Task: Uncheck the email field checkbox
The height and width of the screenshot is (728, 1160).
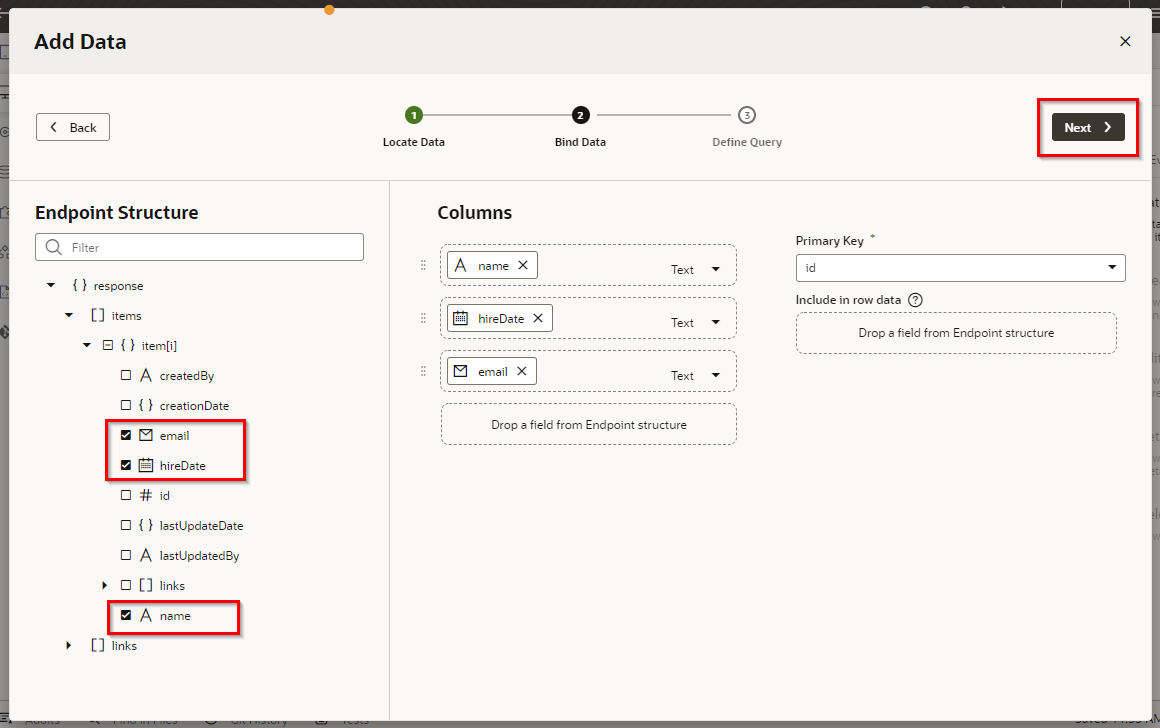Action: [x=126, y=435]
